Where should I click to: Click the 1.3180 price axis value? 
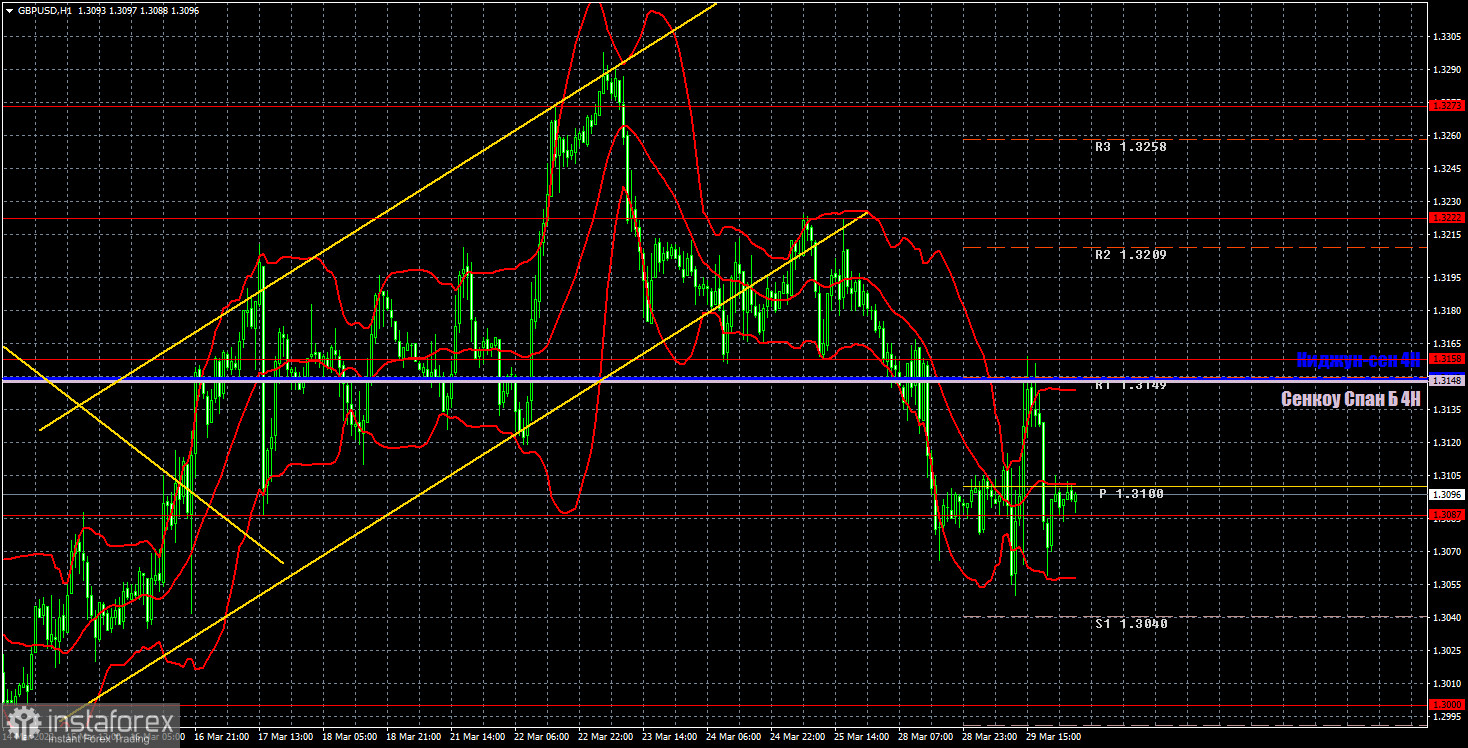click(x=1446, y=311)
